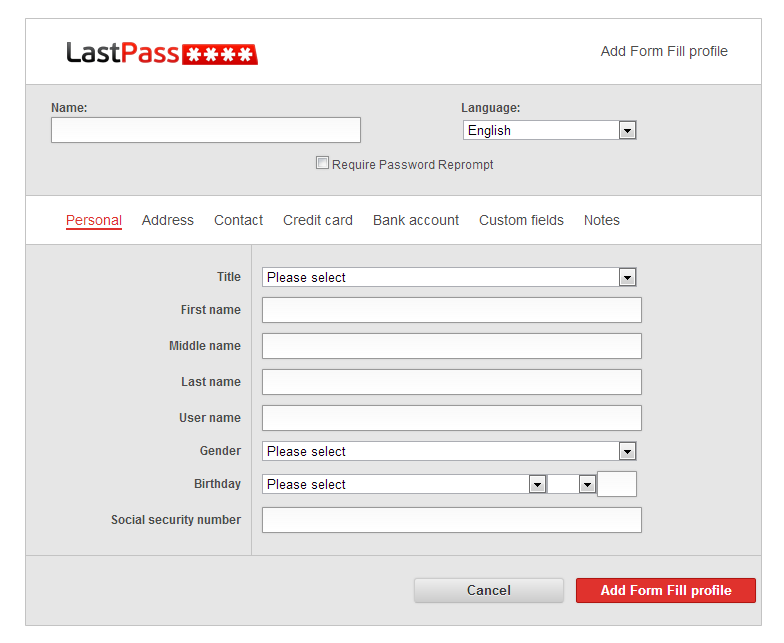The height and width of the screenshot is (643, 784).
Task: Enable Require Password Reprompt checkbox
Action: pyautogui.click(x=322, y=163)
